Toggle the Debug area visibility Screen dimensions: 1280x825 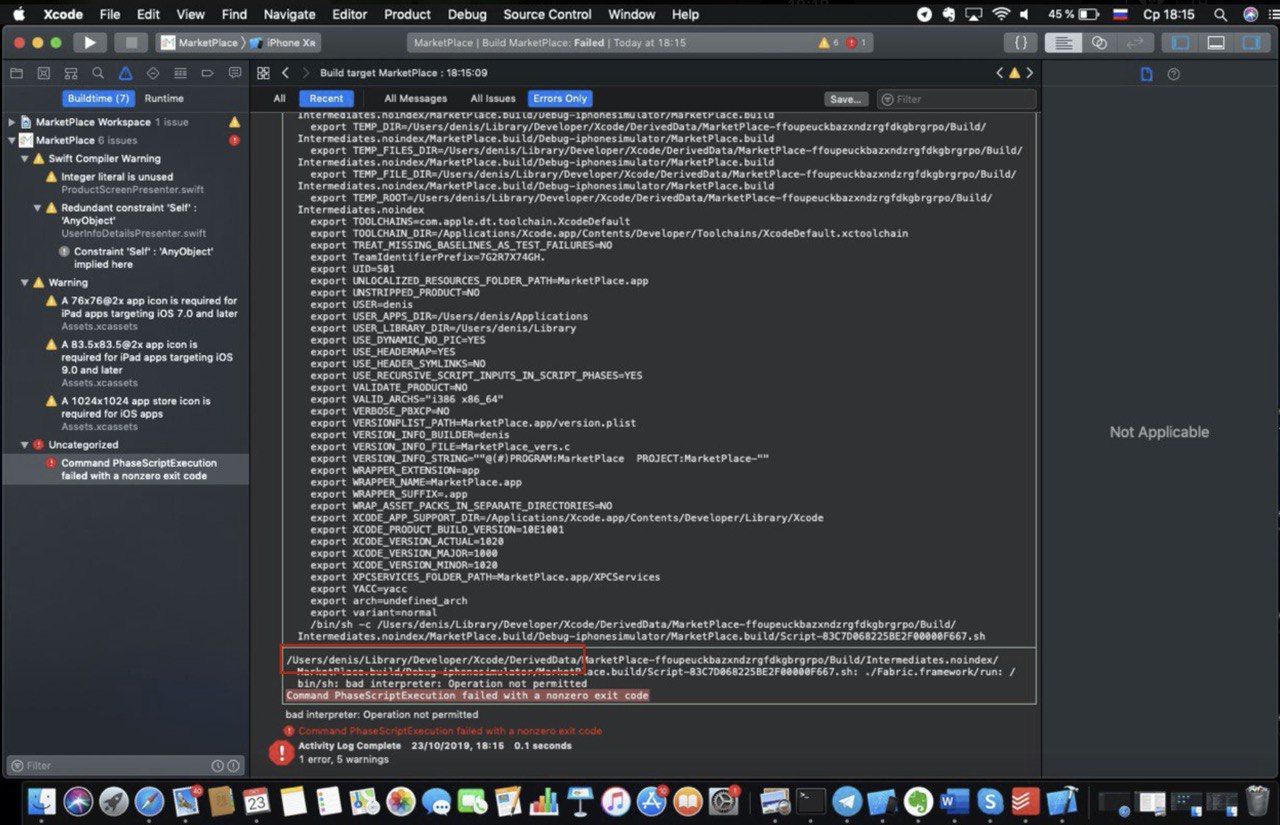1216,43
